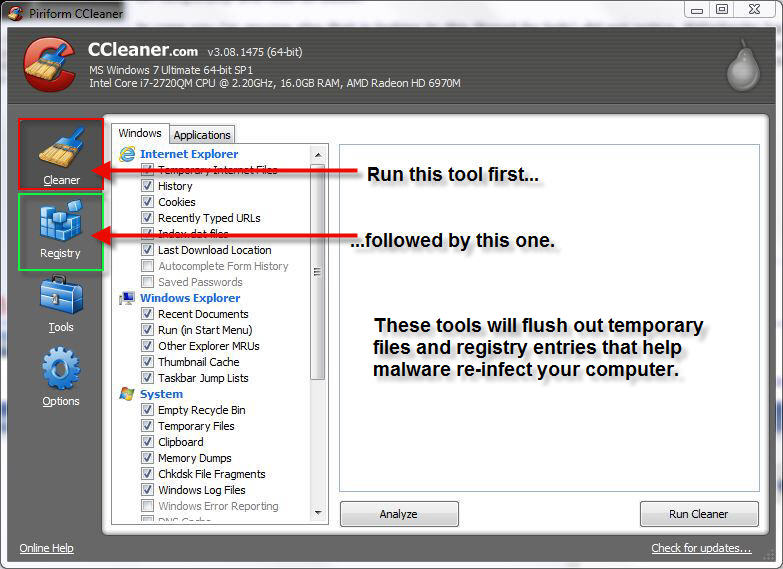Click the System section Windows flag icon

(x=127, y=394)
